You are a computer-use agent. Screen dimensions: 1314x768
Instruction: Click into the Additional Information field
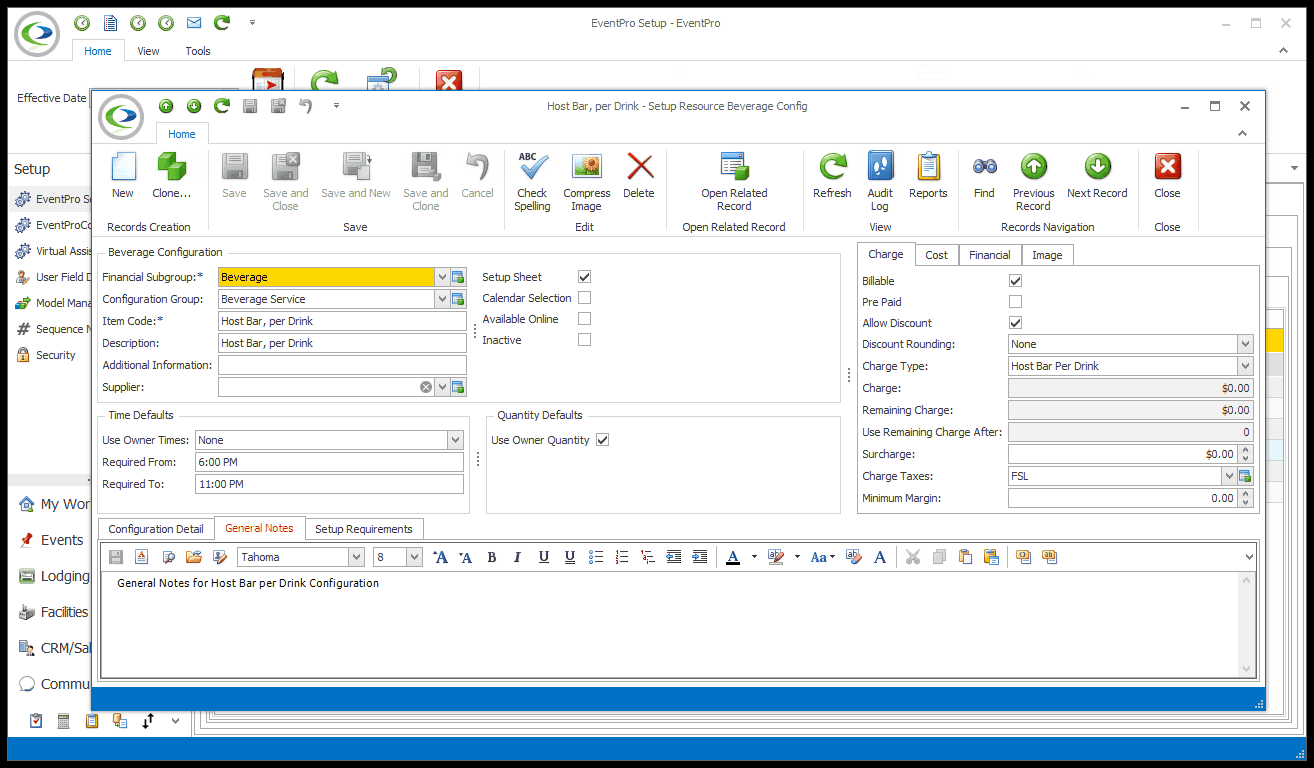[342, 365]
